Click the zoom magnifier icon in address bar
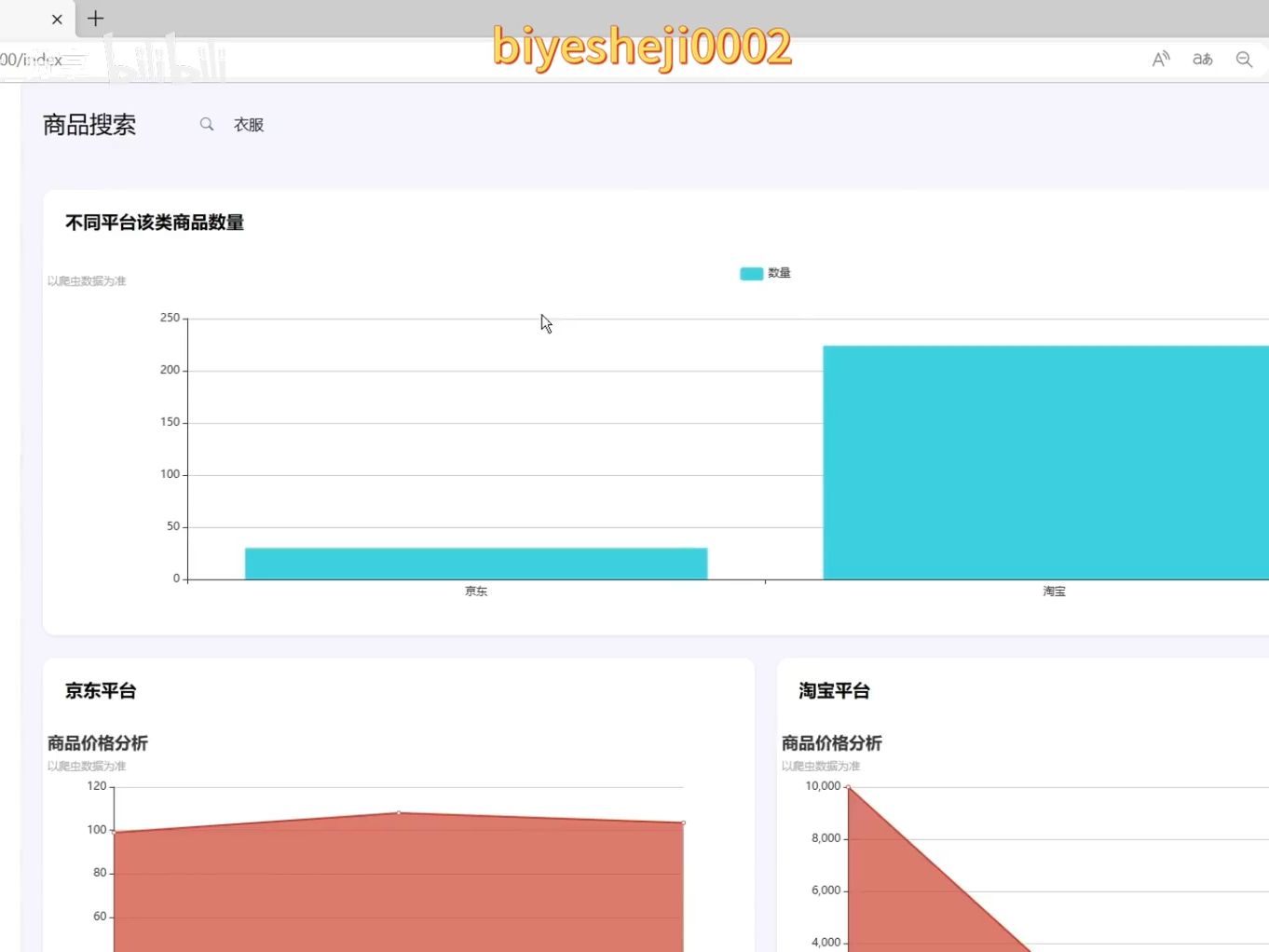Screen dimensions: 1269x952 pos(1244,60)
